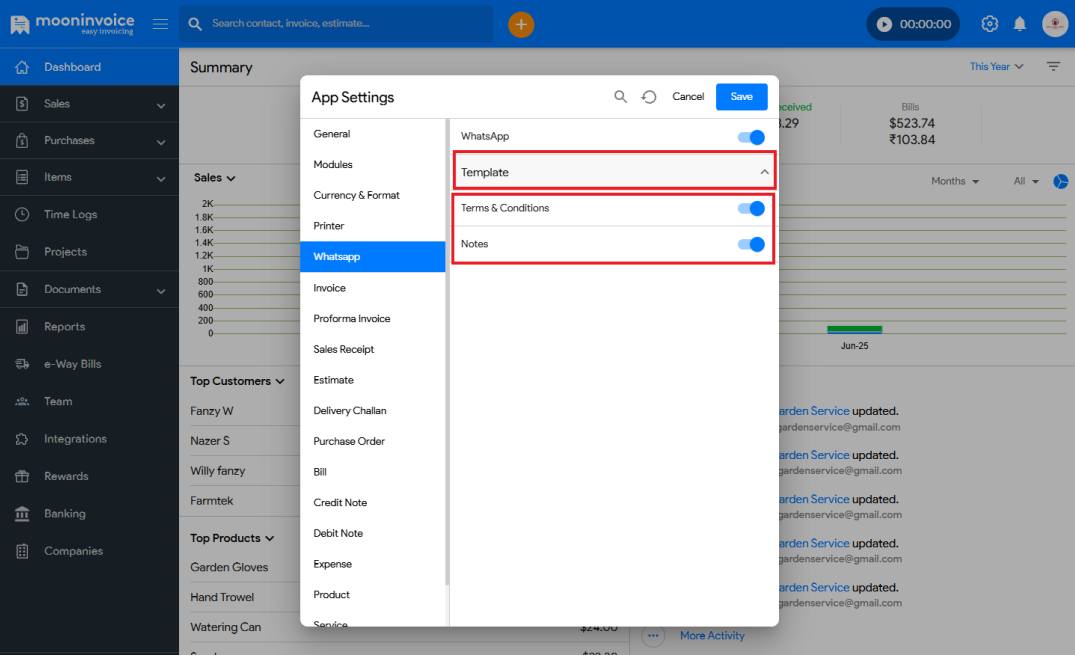1075x655 pixels.
Task: Open customer Fanzy W
Action: click(212, 411)
